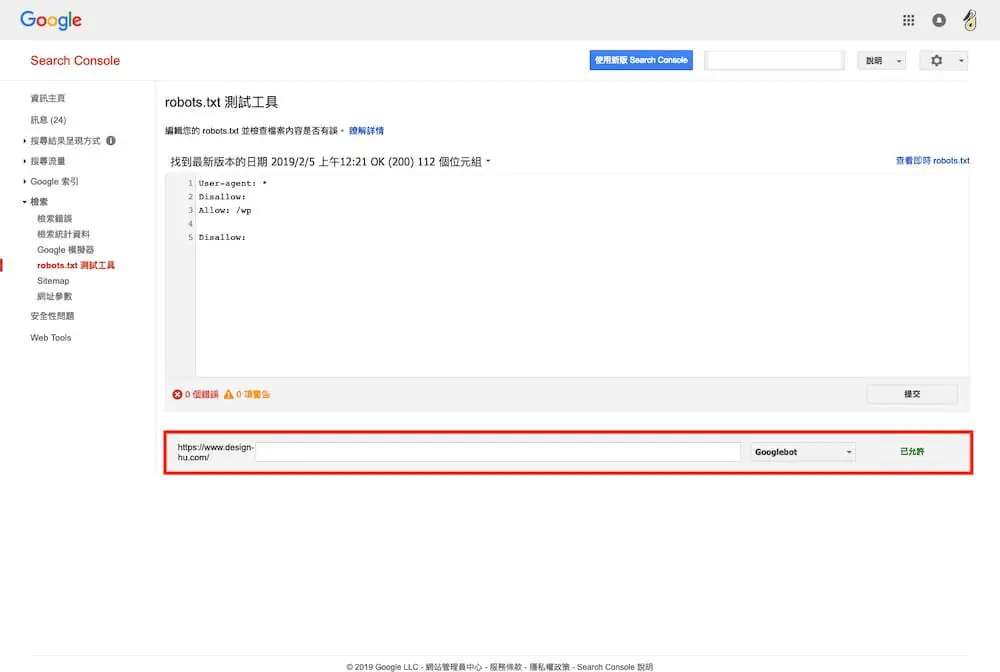
Task: Open 訊息 (24) messages
Action: click(48, 120)
